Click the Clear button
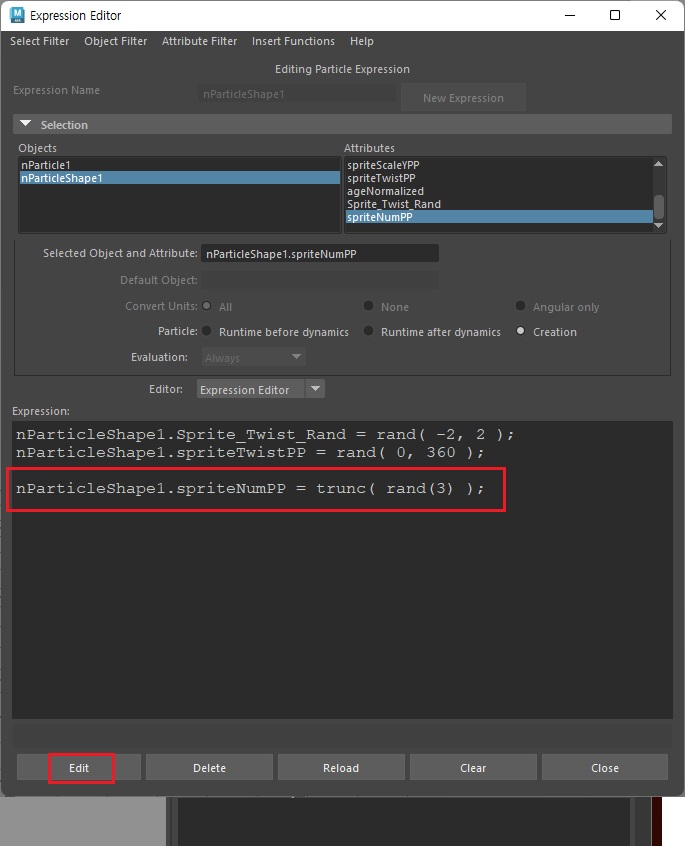This screenshot has width=685, height=846. [x=473, y=767]
